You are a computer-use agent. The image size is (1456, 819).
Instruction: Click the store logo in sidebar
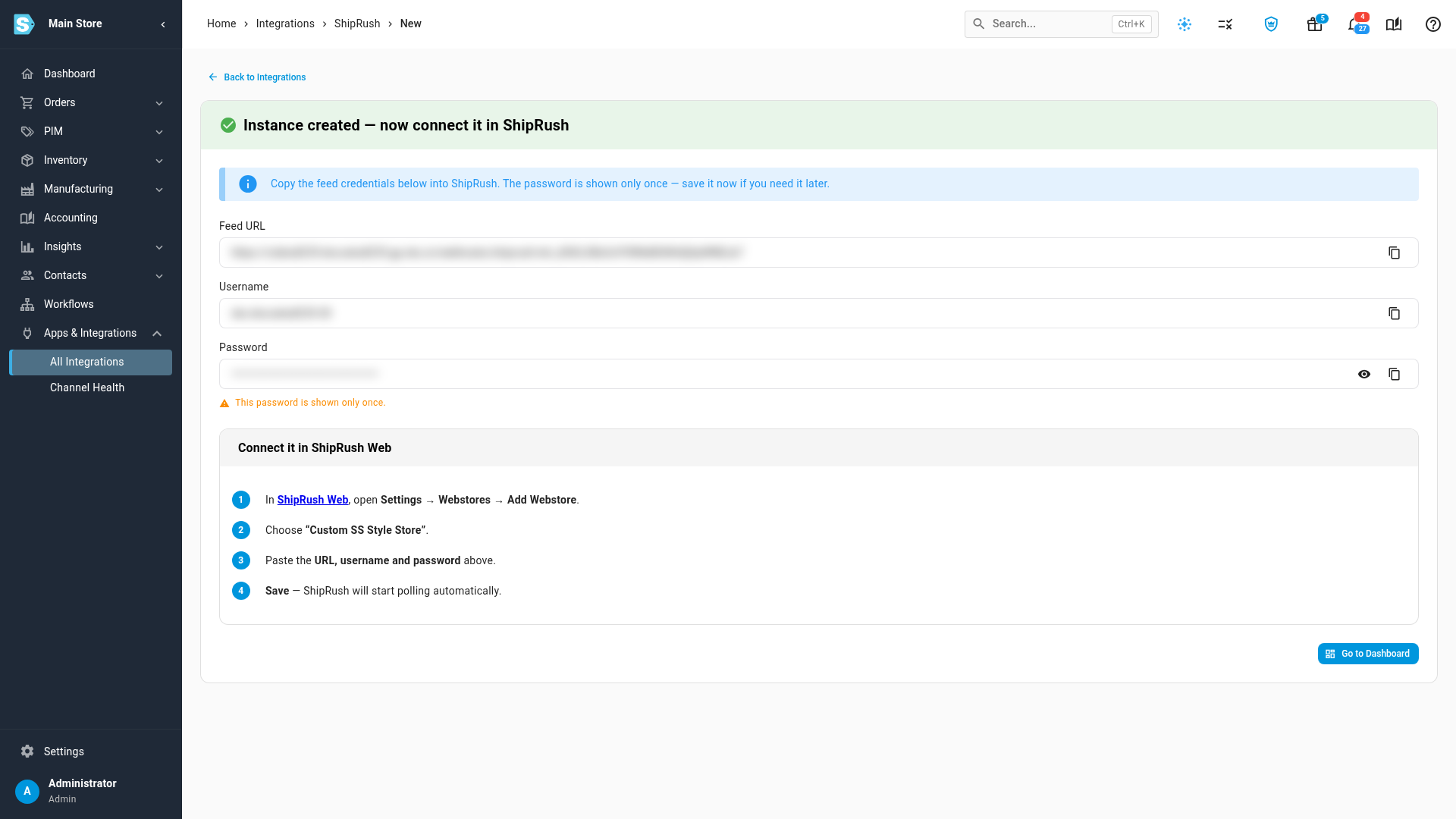coord(24,24)
